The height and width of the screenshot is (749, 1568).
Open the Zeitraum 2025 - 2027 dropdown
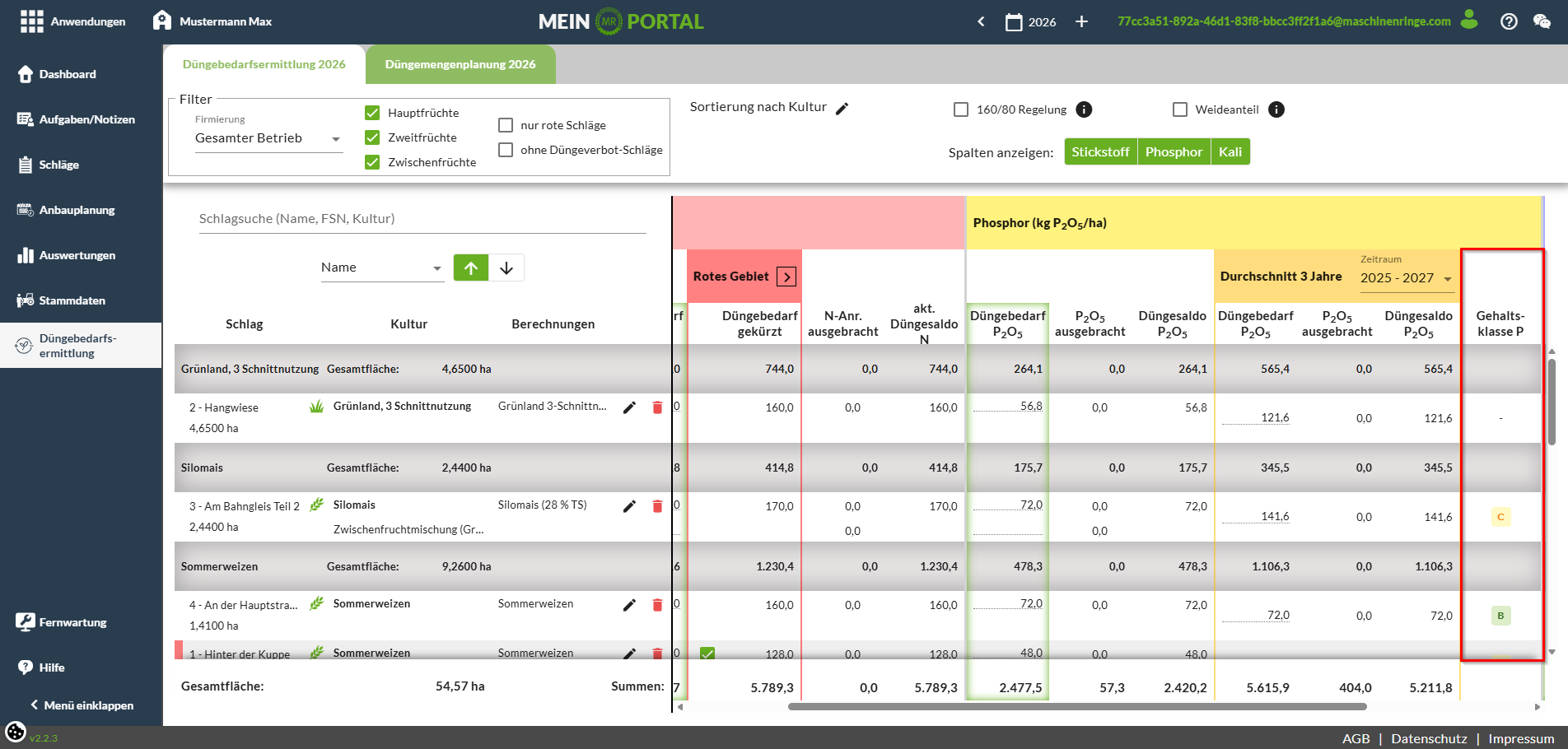click(x=1407, y=278)
